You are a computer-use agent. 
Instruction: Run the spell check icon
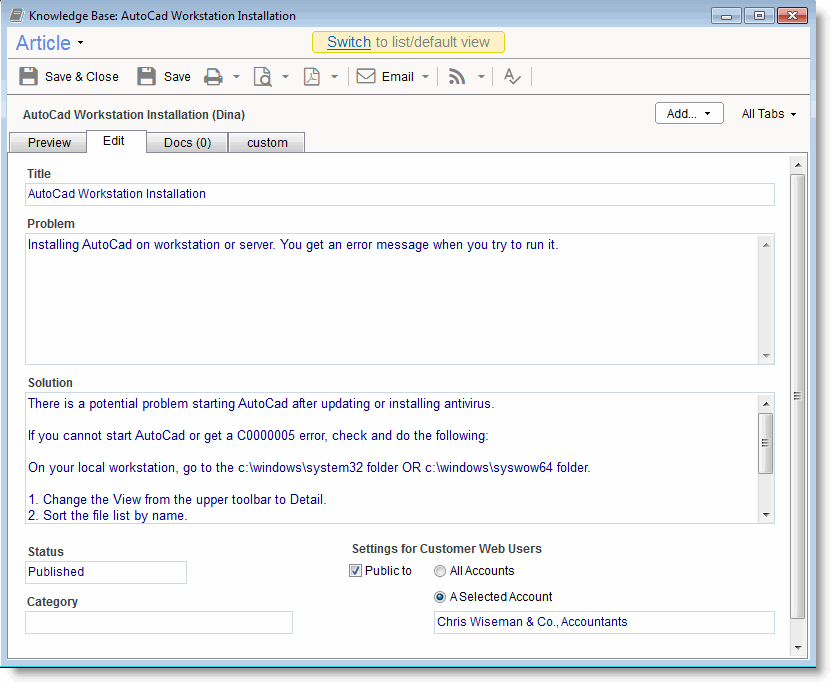click(x=512, y=76)
